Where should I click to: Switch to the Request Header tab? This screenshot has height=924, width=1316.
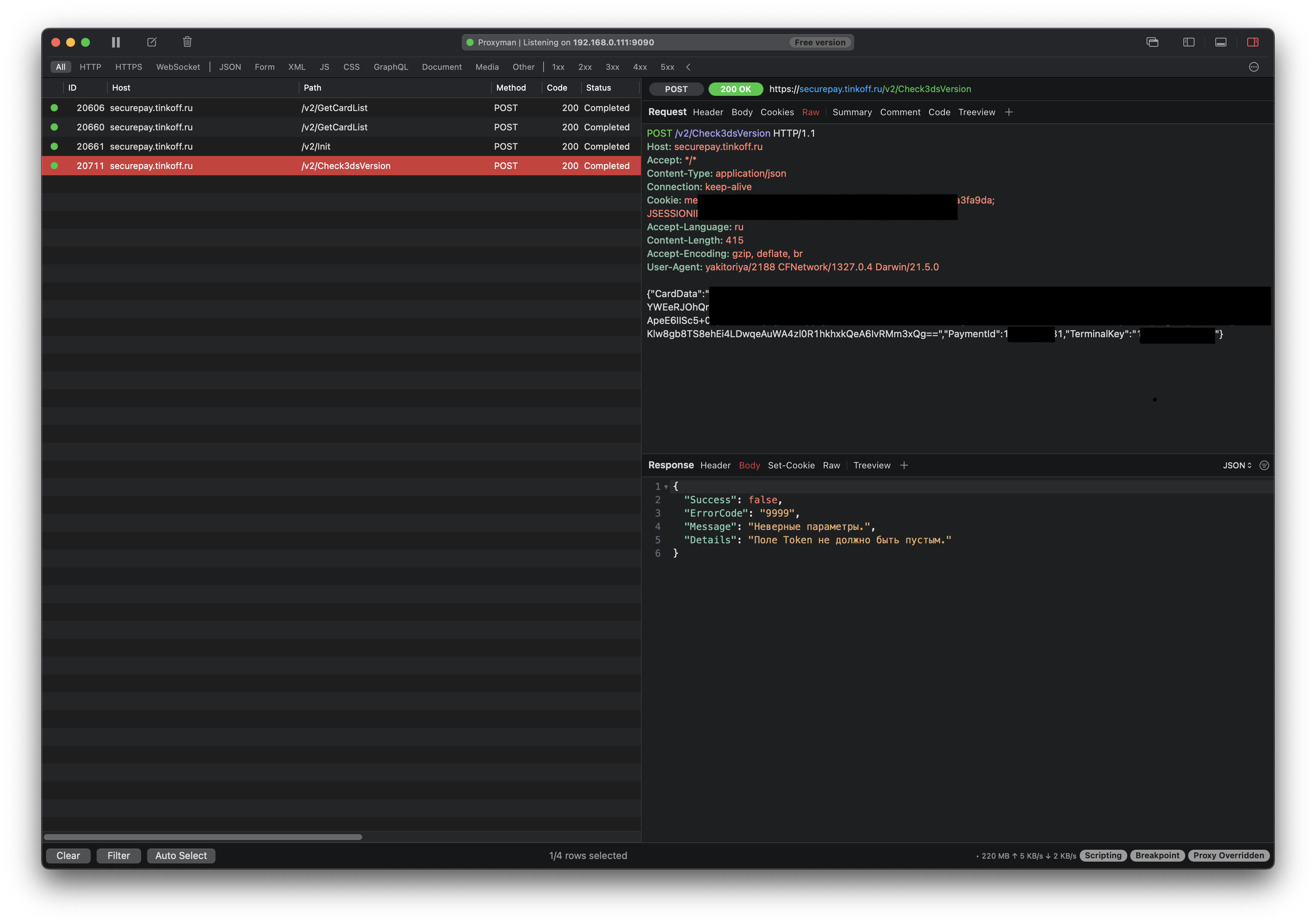708,112
